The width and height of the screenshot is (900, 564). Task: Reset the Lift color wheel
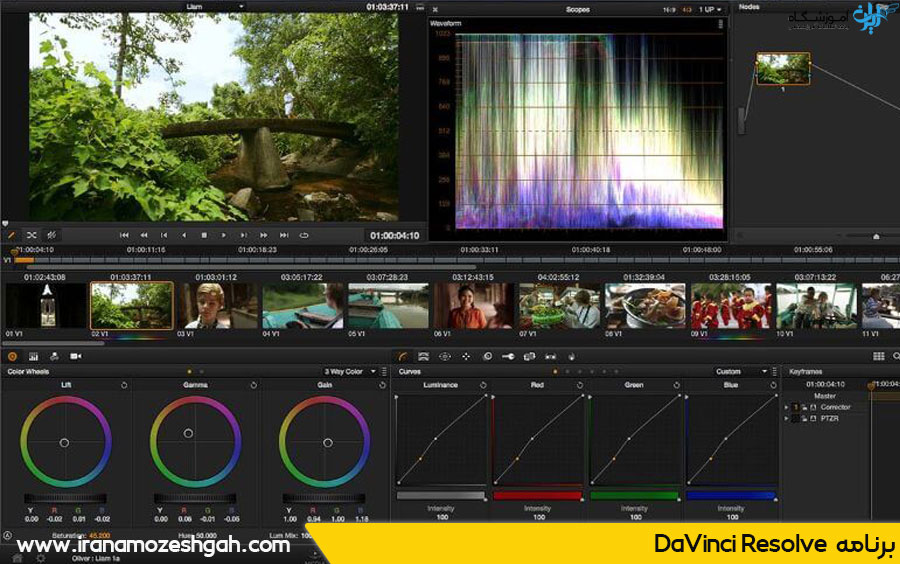(x=124, y=385)
